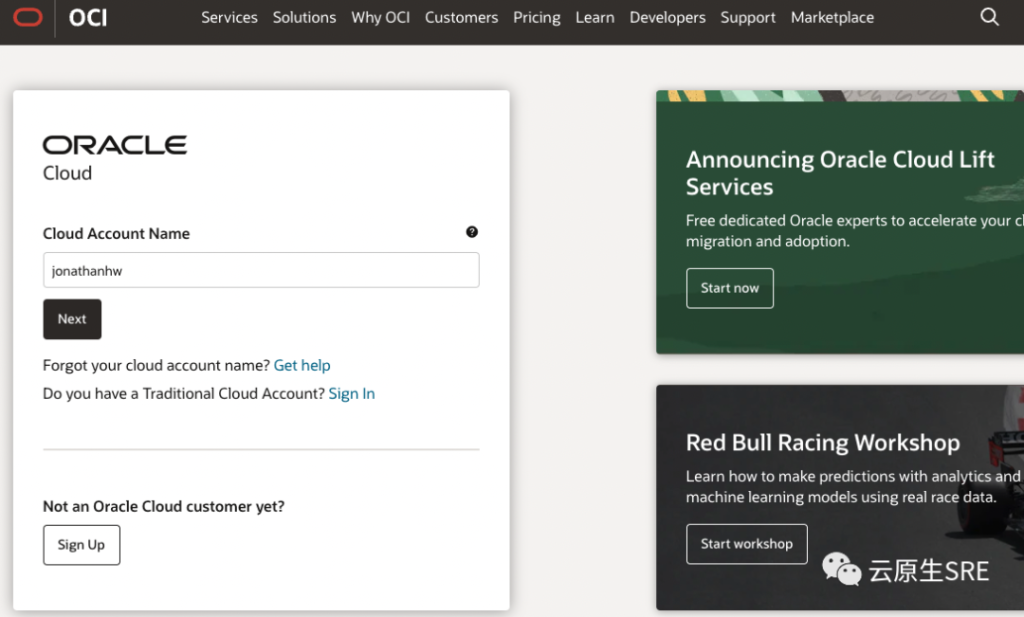Click the Traditional Cloud Account Sign In link
This screenshot has height=617, width=1024.
351,394
